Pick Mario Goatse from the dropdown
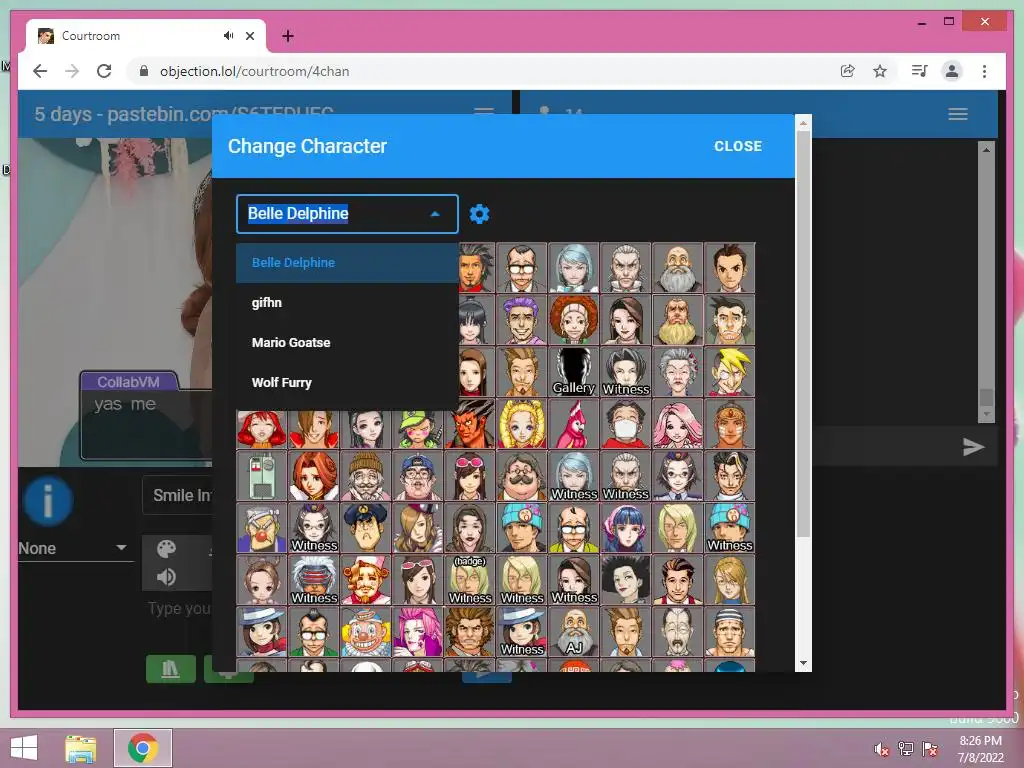This screenshot has height=768, width=1024. (347, 342)
